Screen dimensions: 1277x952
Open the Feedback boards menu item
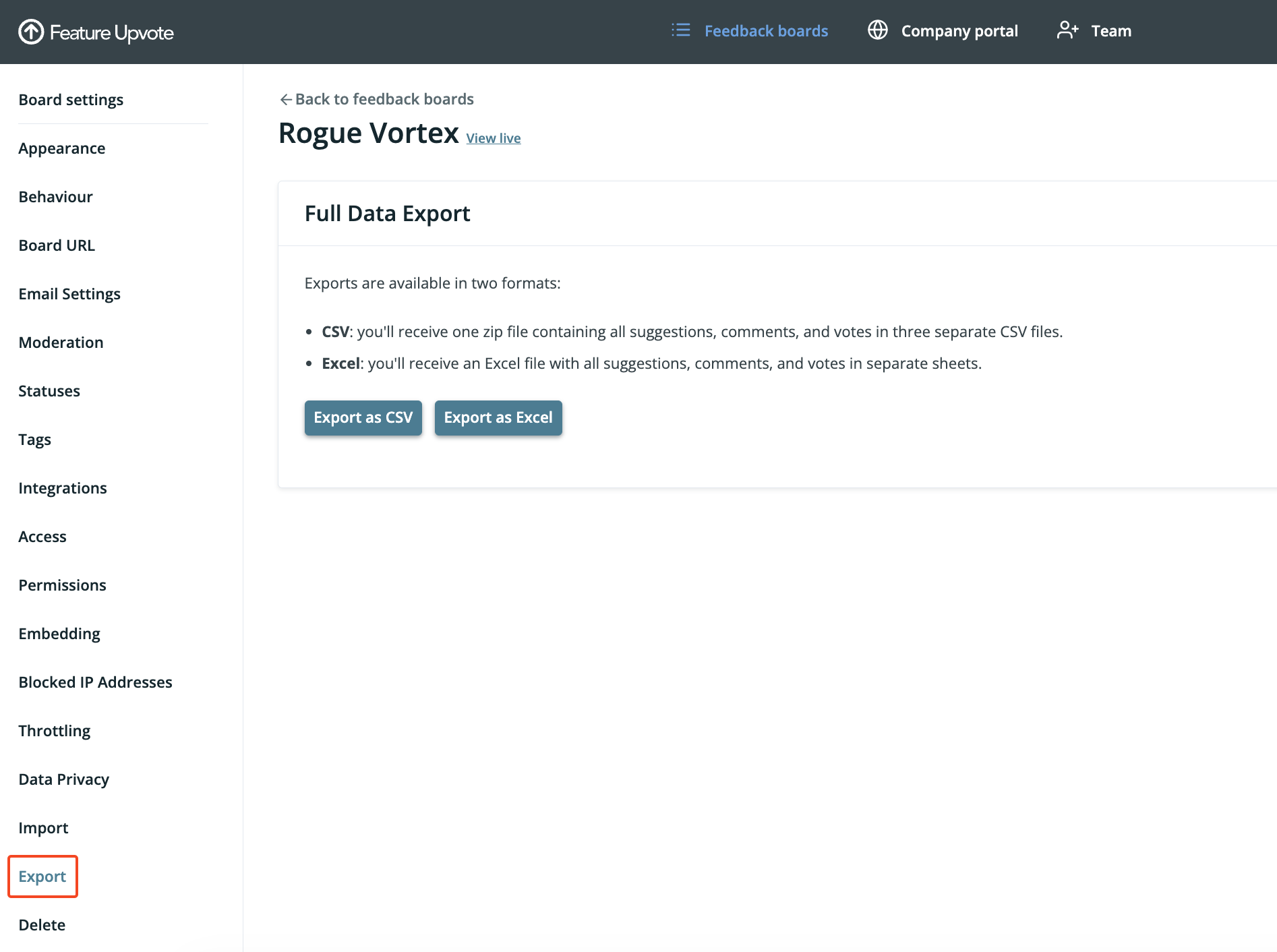coord(750,31)
